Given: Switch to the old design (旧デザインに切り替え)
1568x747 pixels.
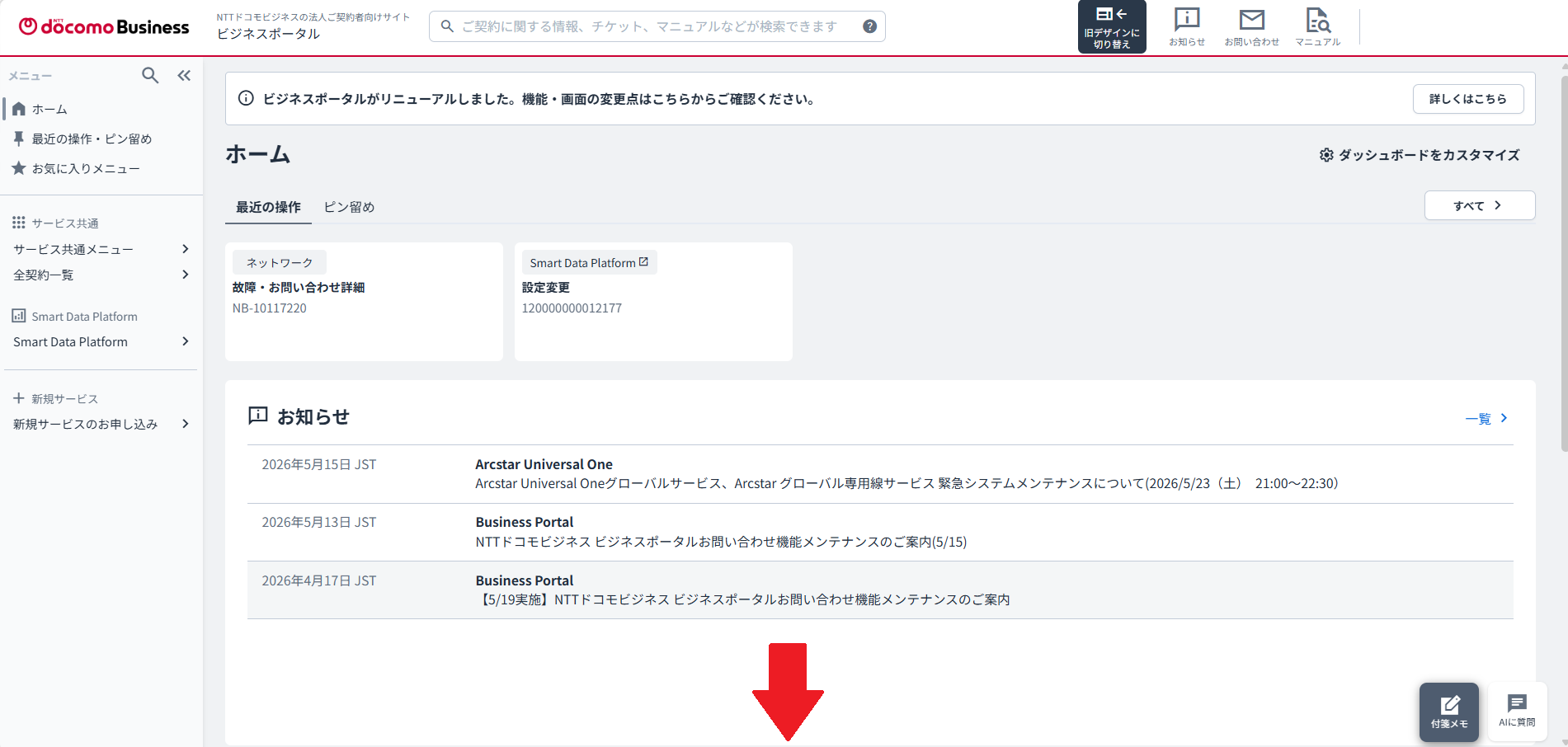Looking at the screenshot, I should coord(1112,26).
